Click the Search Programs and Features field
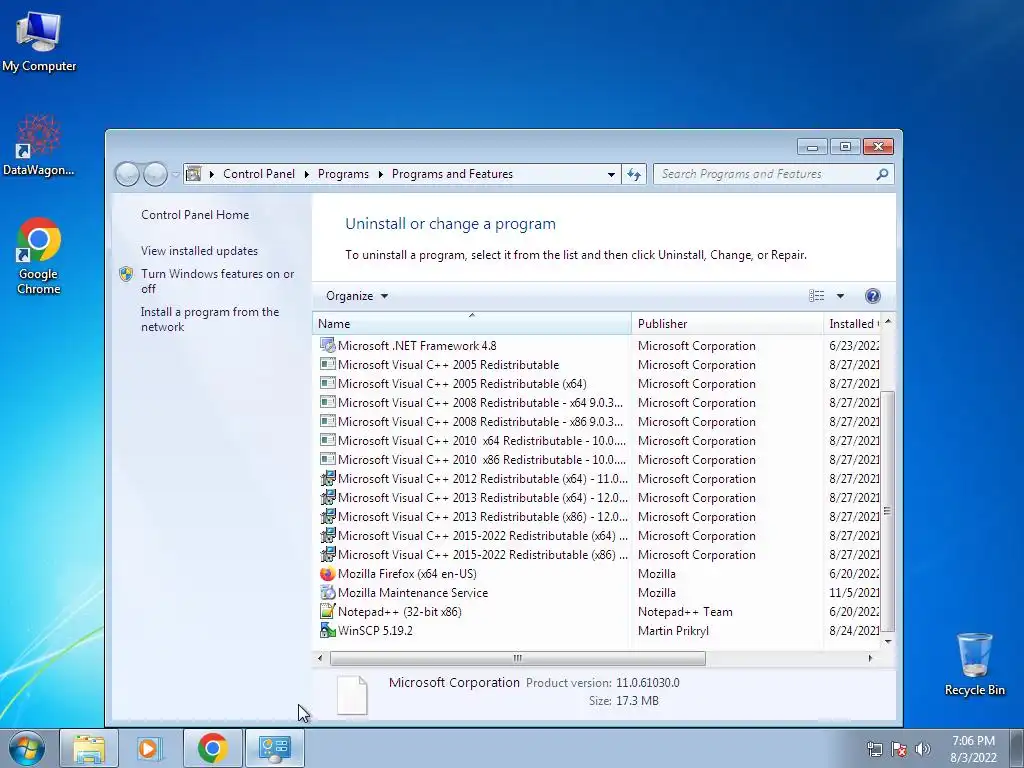Viewport: 1024px width, 768px height. [x=773, y=174]
